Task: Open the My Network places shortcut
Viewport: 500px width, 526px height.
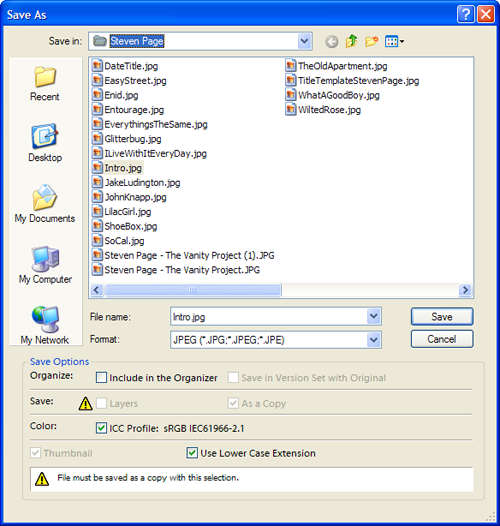Action: click(x=45, y=325)
